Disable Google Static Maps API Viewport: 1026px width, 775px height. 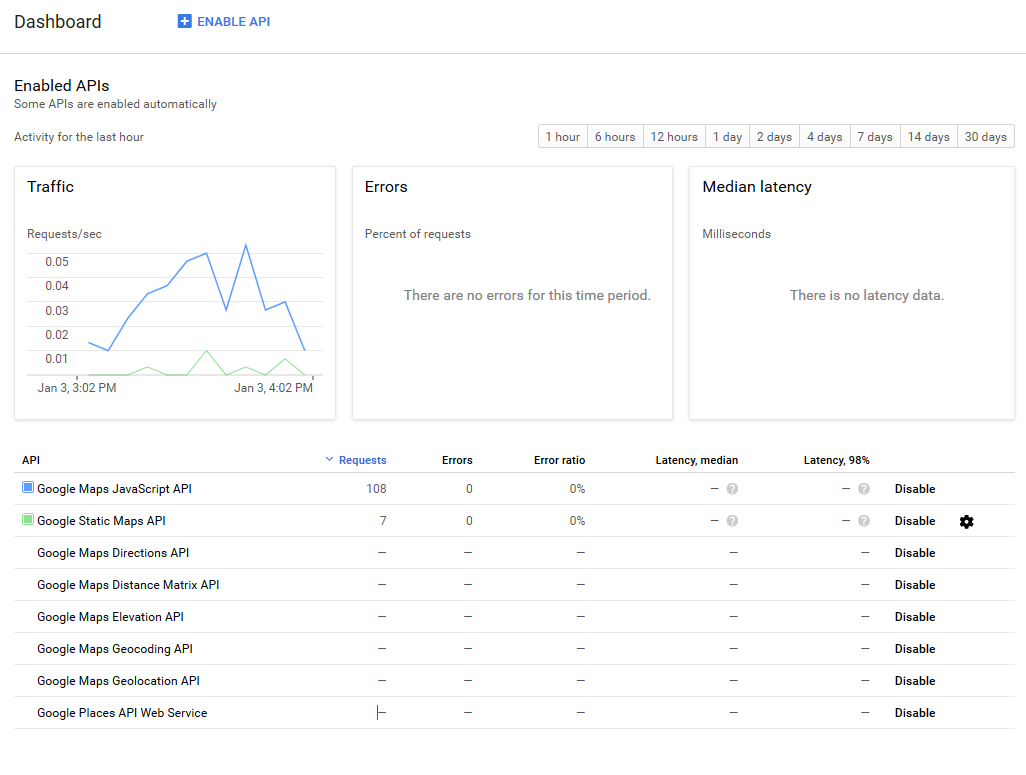915,521
